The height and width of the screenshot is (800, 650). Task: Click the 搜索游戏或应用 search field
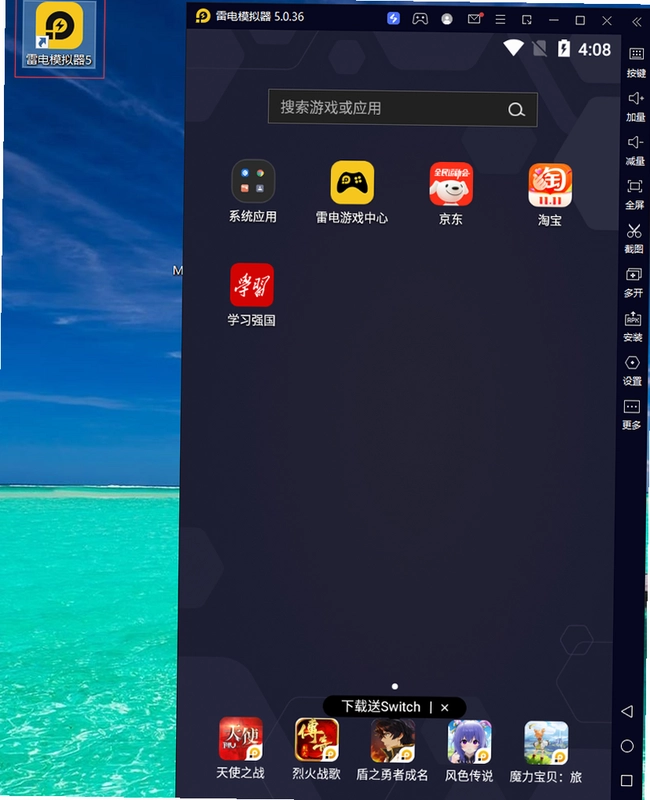(403, 108)
